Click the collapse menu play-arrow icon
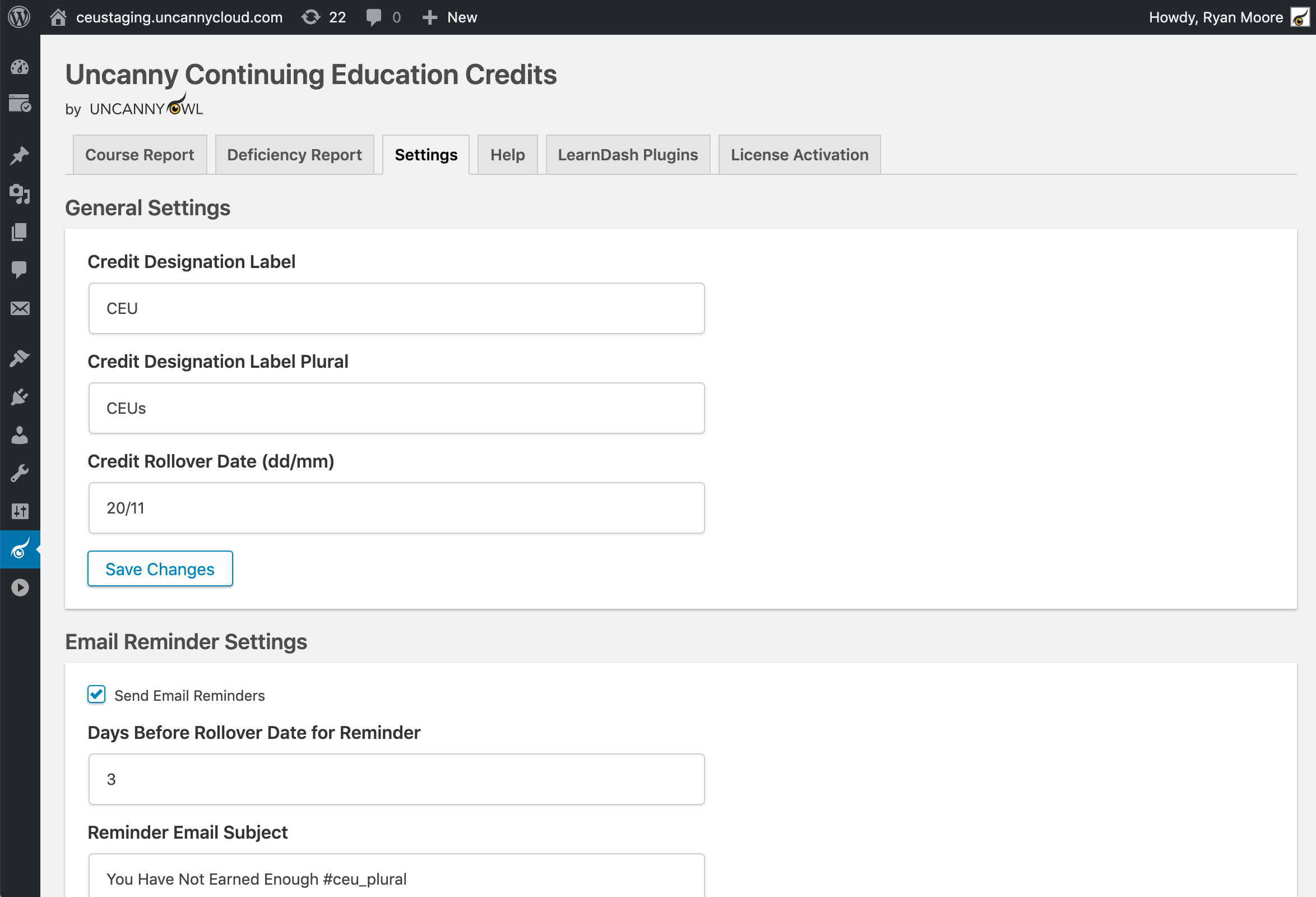1316x897 pixels. point(20,587)
